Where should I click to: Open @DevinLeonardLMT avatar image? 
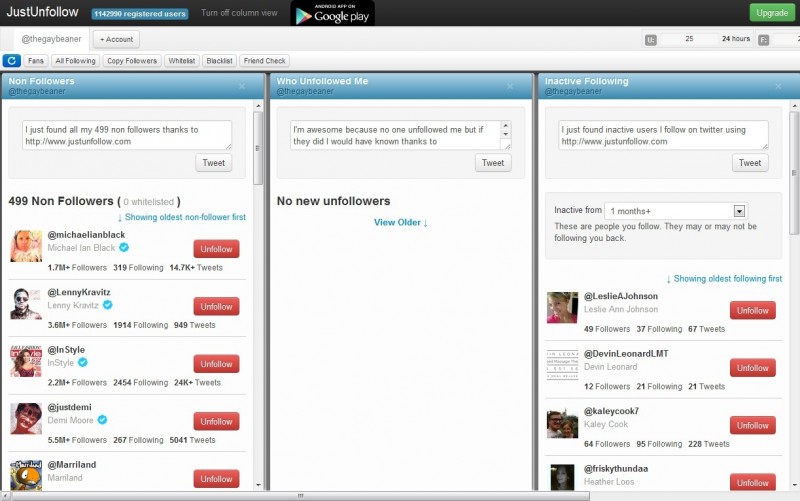click(562, 365)
